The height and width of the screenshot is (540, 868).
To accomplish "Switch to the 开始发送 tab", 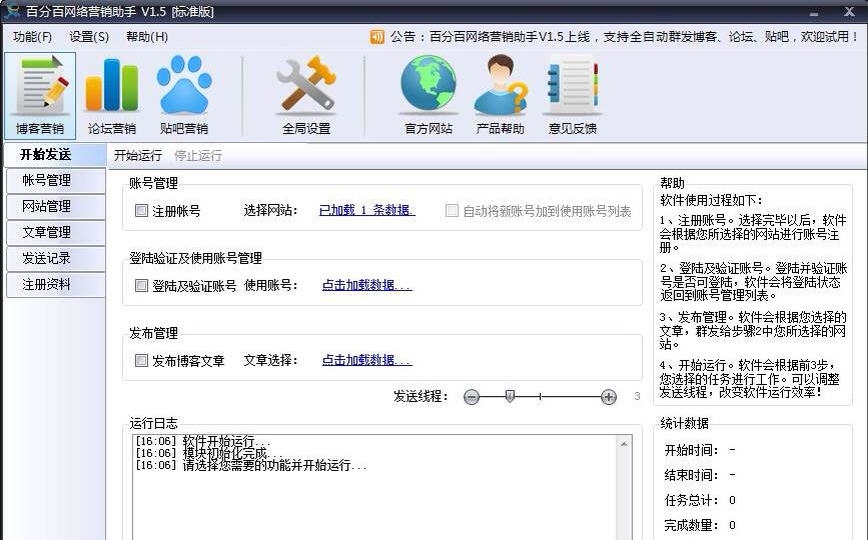I will (x=55, y=155).
